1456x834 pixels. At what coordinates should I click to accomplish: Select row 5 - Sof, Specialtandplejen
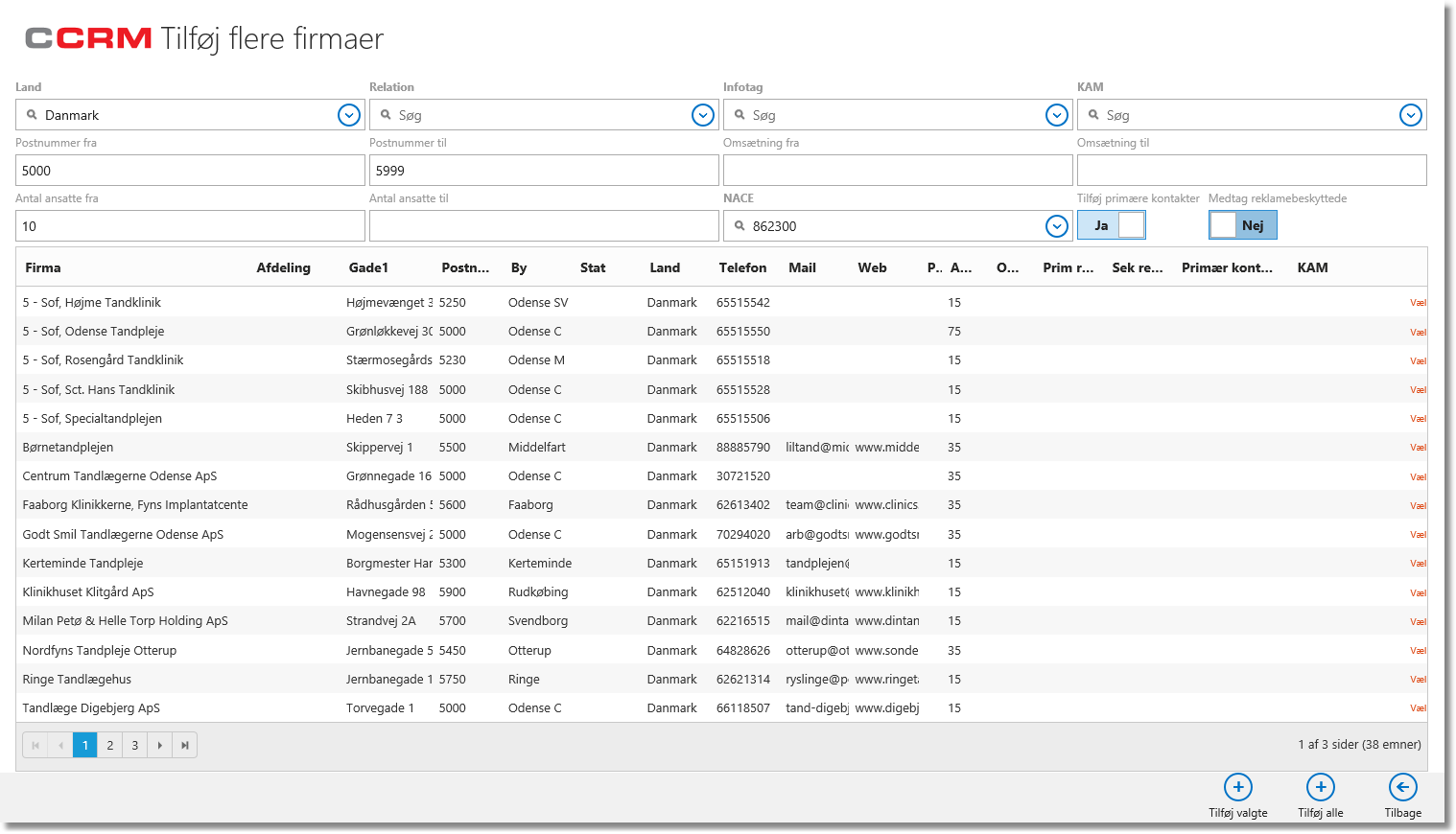click(721, 418)
